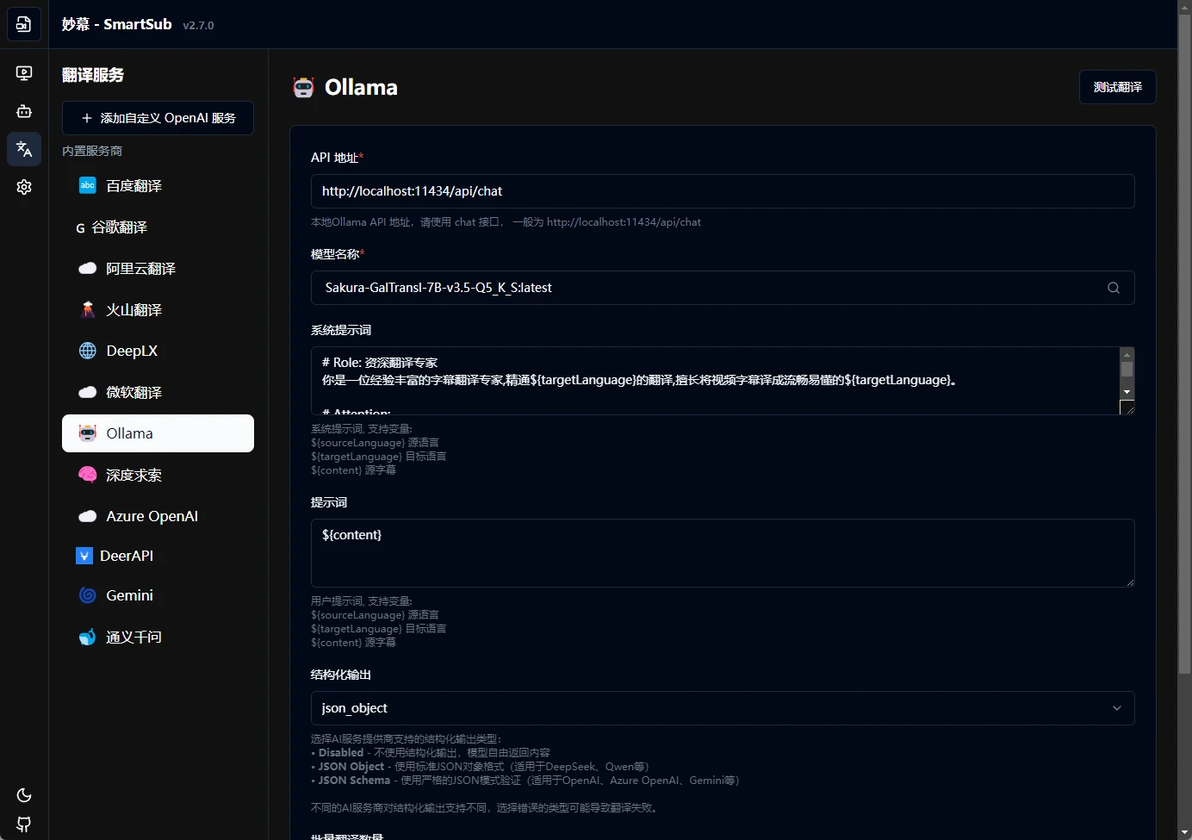Viewport: 1192px width, 840px height.
Task: Click the main page vertical scrollbar
Action: coord(1184,342)
